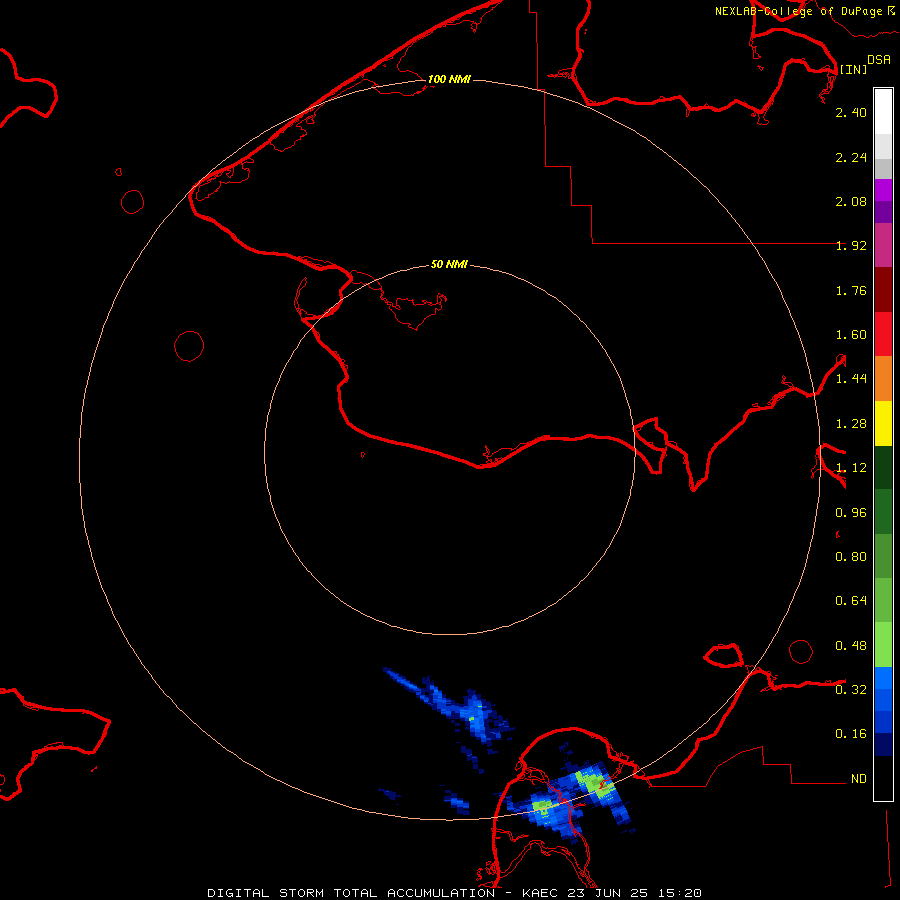Pick the bright red swatch beside 1.60
Image resolution: width=900 pixels, height=900 pixels.
click(883, 333)
